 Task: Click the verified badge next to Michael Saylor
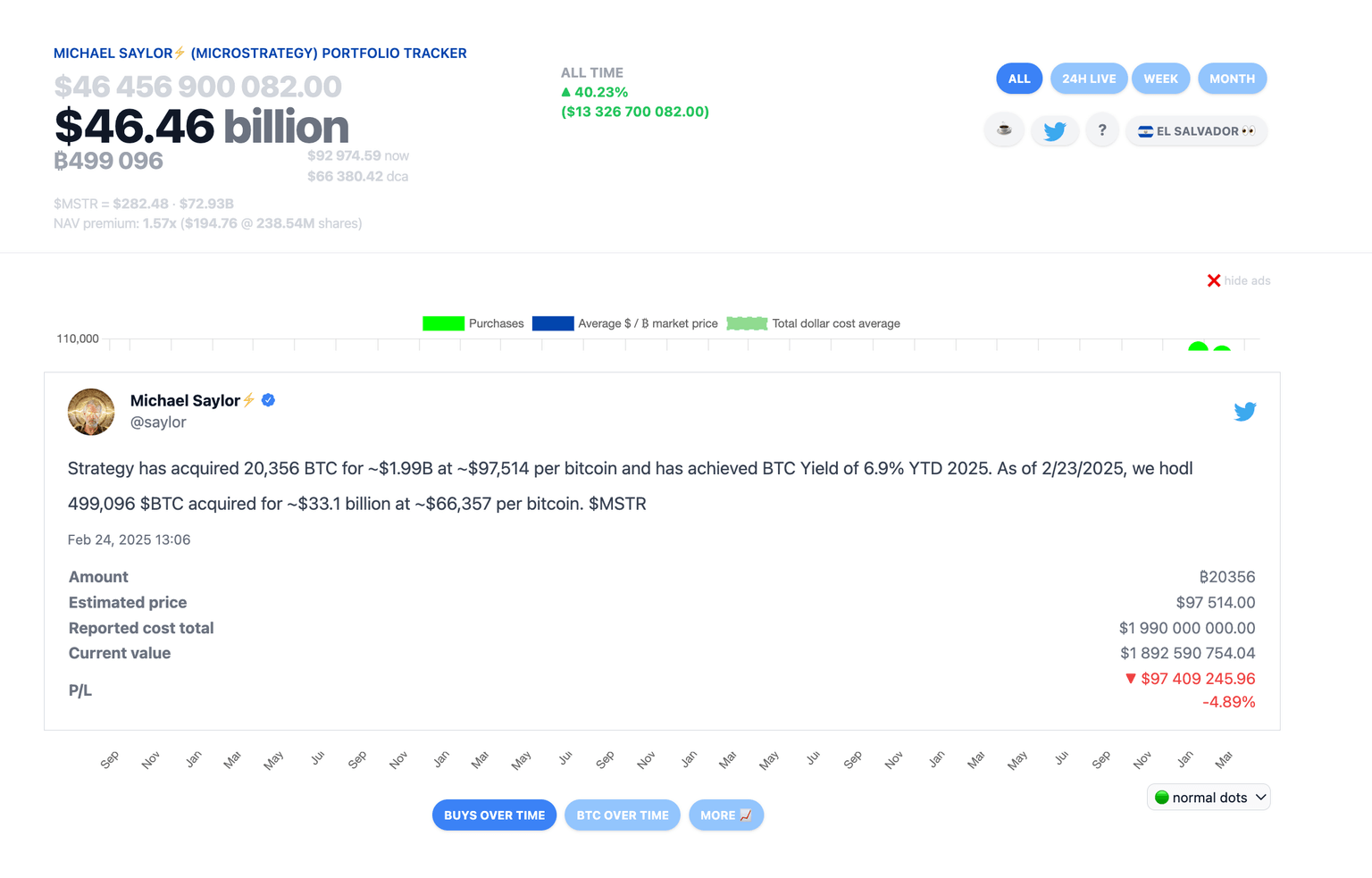tap(268, 400)
